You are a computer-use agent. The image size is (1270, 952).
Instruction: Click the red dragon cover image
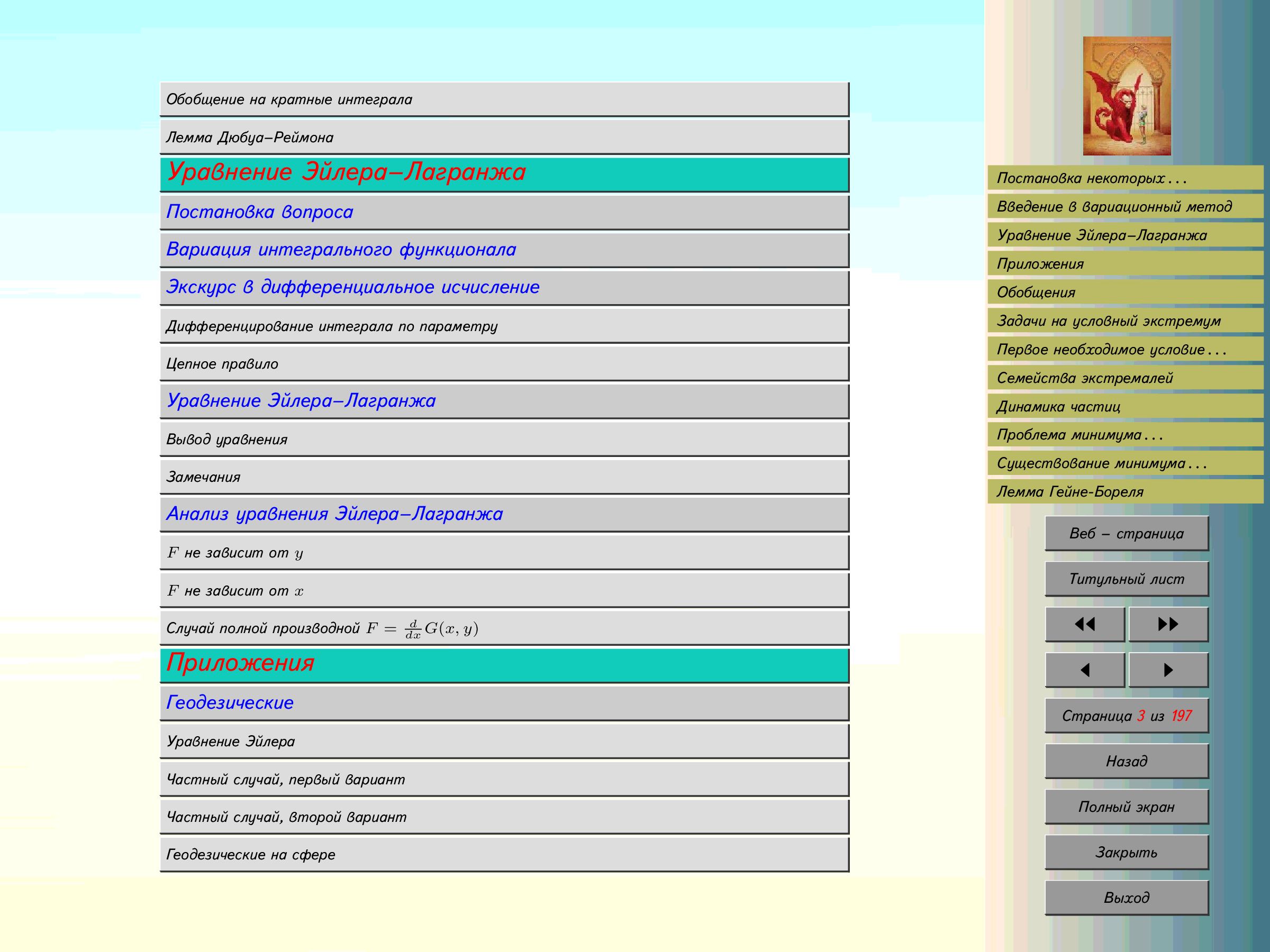coord(1127,96)
